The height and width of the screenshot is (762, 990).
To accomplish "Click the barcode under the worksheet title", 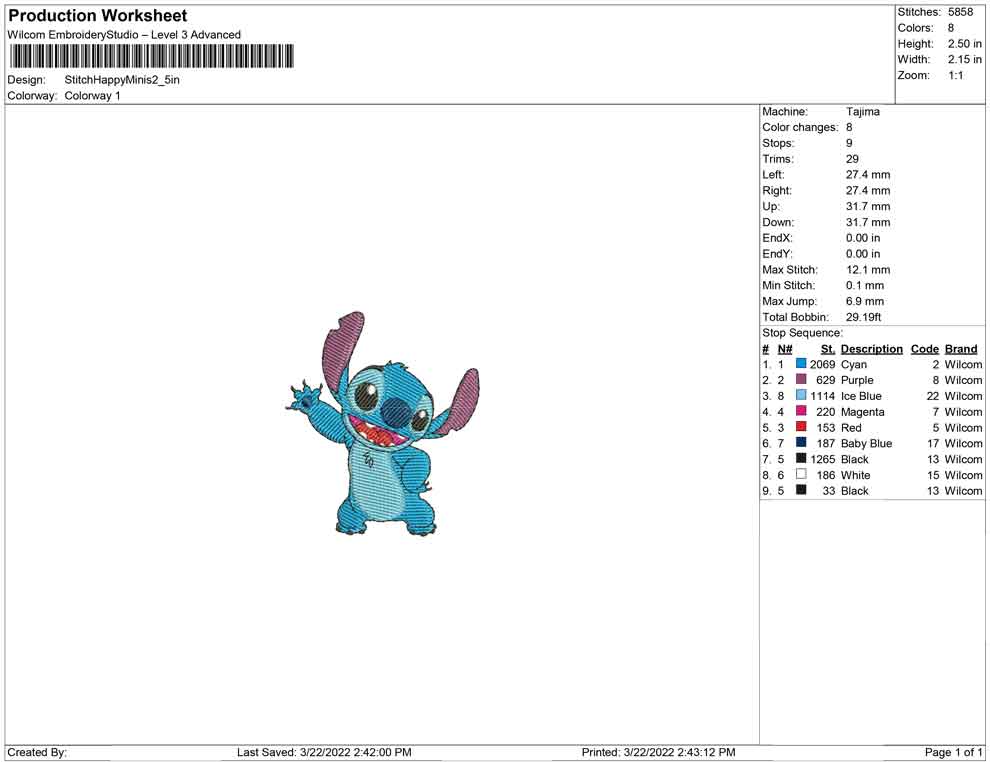I will (x=152, y=56).
